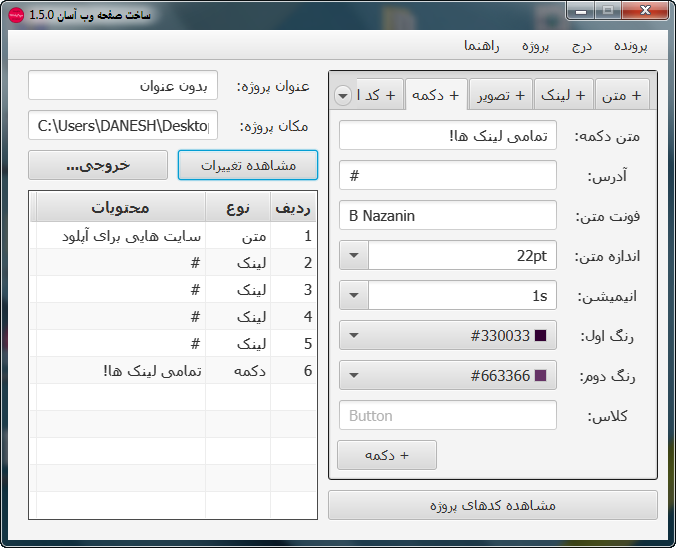The width and height of the screenshot is (676, 548).
Task: Switch to the + متن tab
Action: point(622,95)
